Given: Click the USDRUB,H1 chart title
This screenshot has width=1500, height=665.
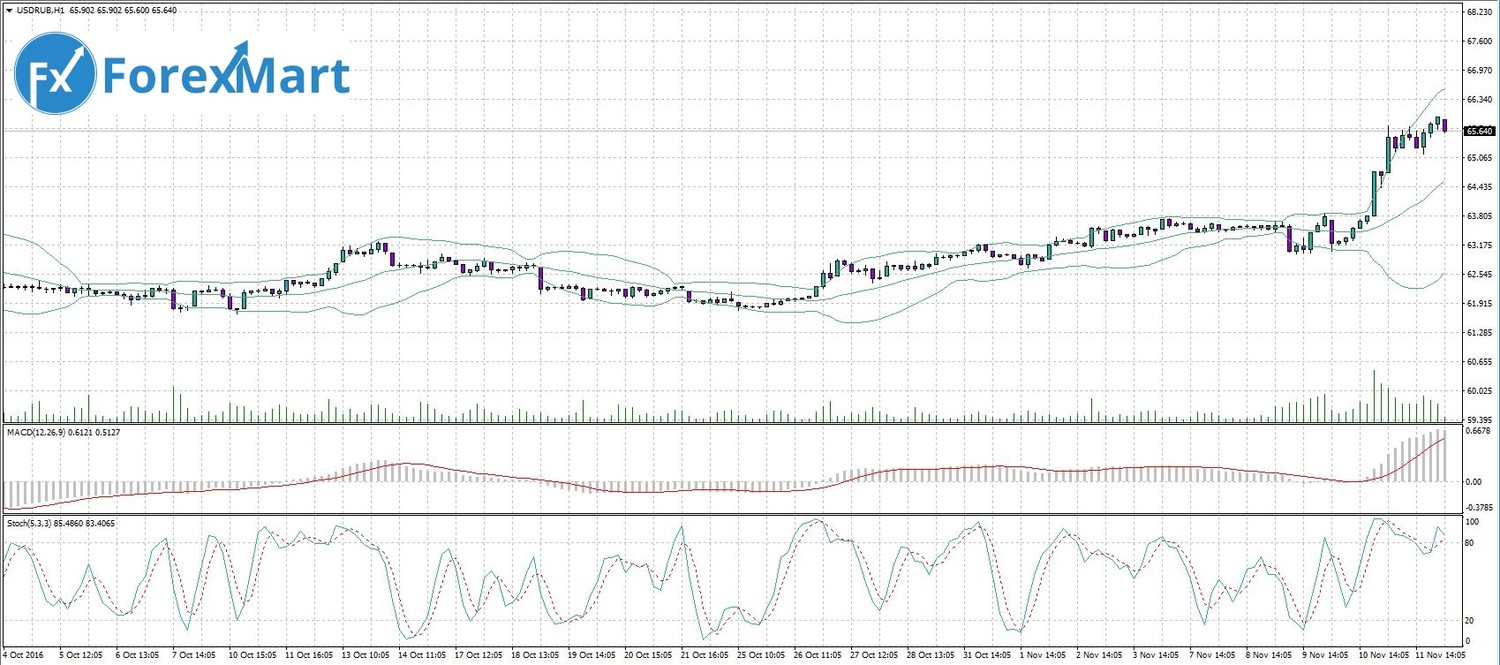Looking at the screenshot, I should point(39,10).
